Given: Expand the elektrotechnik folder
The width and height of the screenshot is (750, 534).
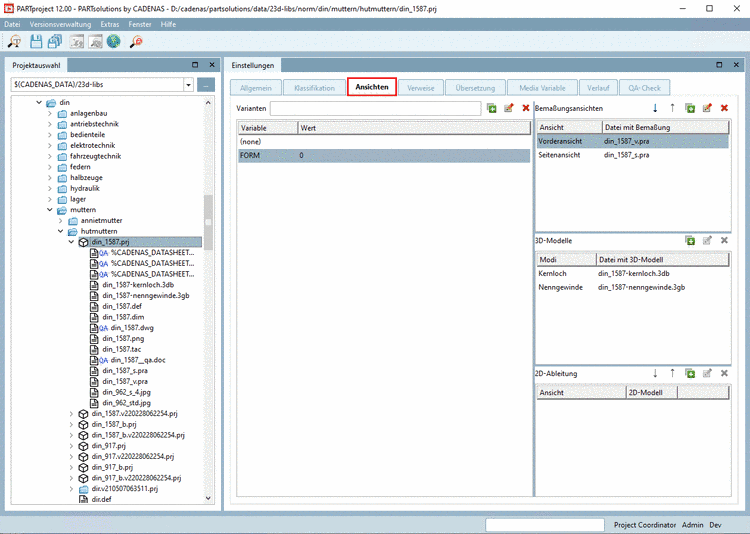Looking at the screenshot, I should (50, 145).
